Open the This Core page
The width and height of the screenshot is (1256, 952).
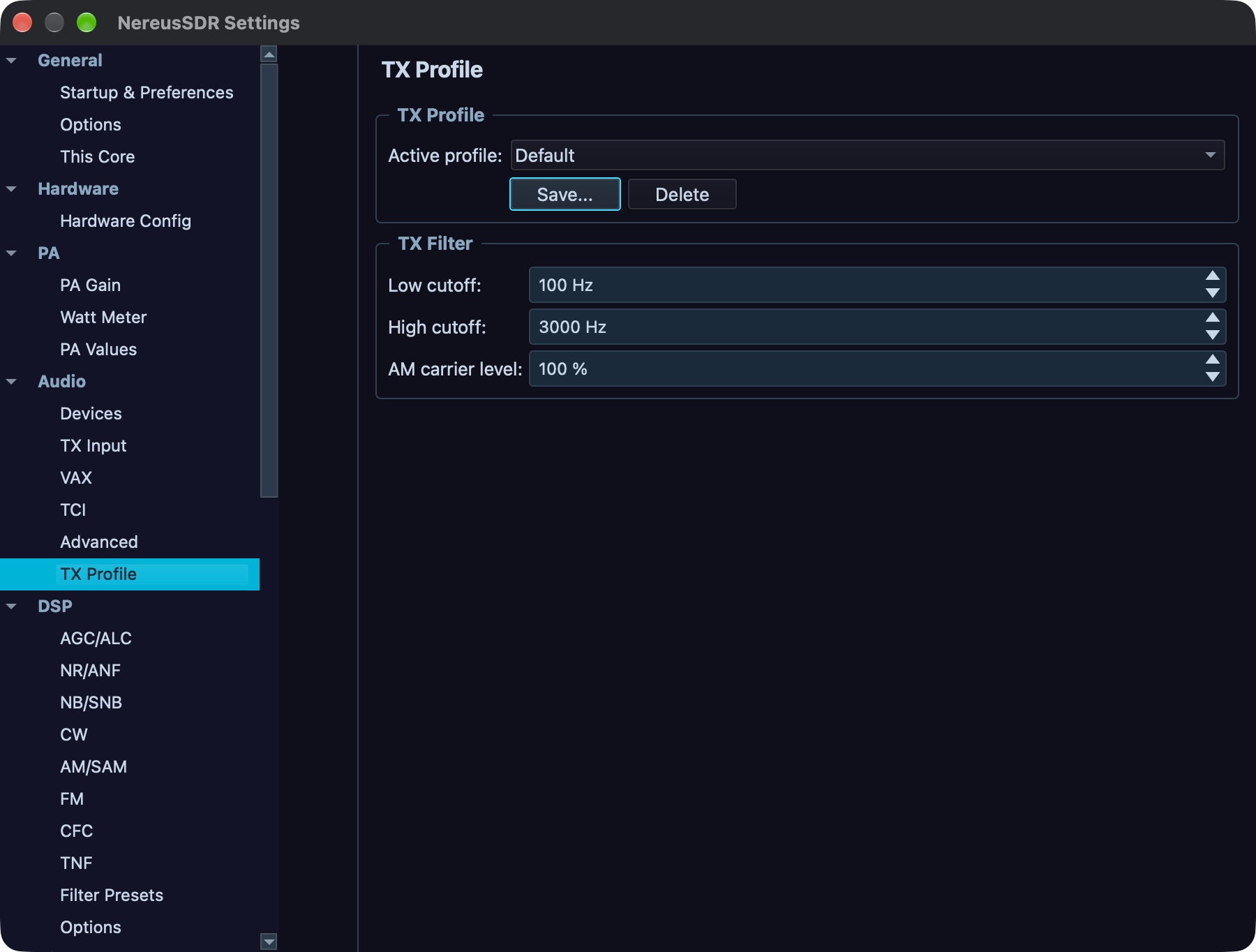tap(98, 157)
